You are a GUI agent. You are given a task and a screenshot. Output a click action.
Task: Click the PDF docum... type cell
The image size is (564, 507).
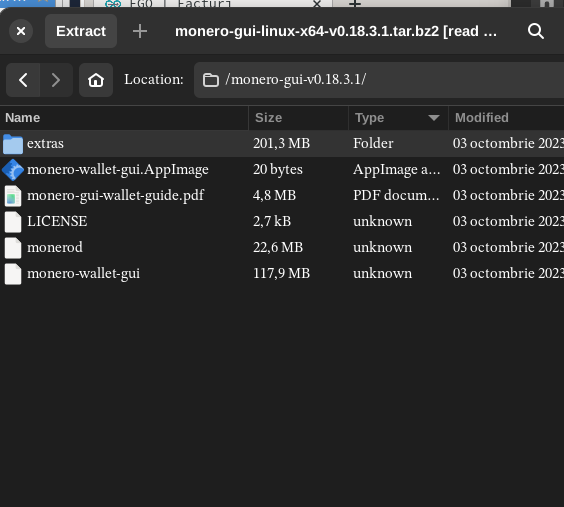396,195
